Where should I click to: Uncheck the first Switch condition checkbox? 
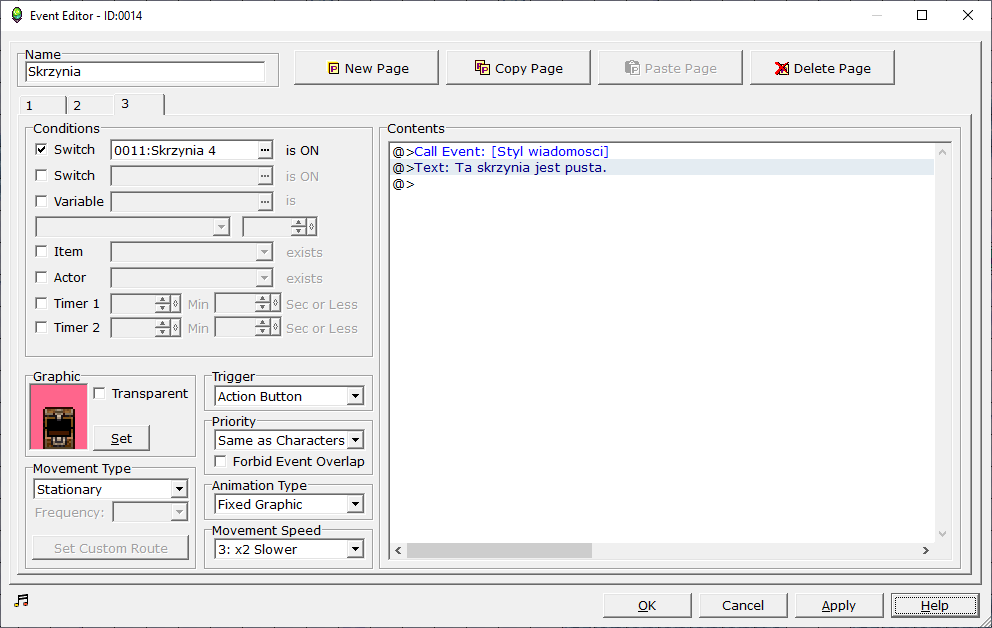tap(41, 150)
